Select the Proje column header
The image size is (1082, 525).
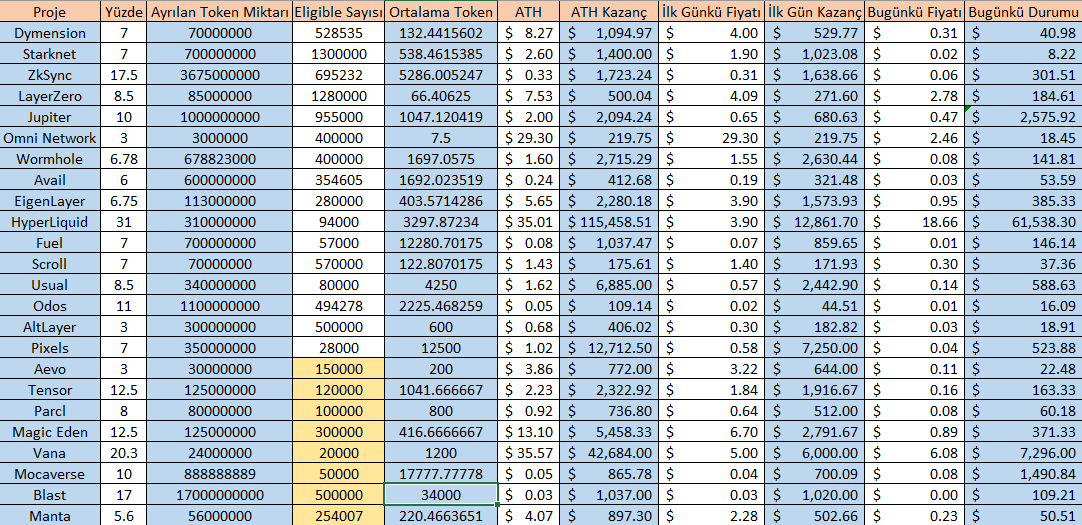pos(50,12)
